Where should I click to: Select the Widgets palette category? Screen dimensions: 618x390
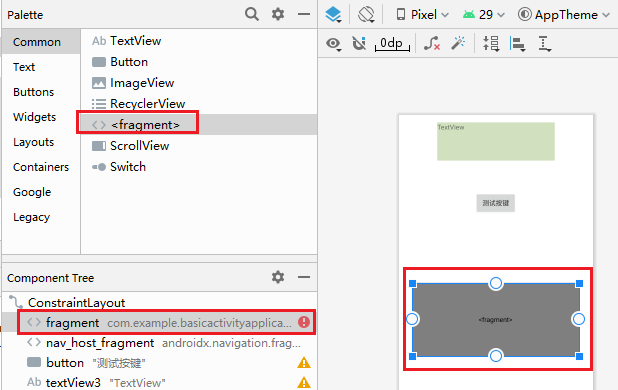(34, 117)
